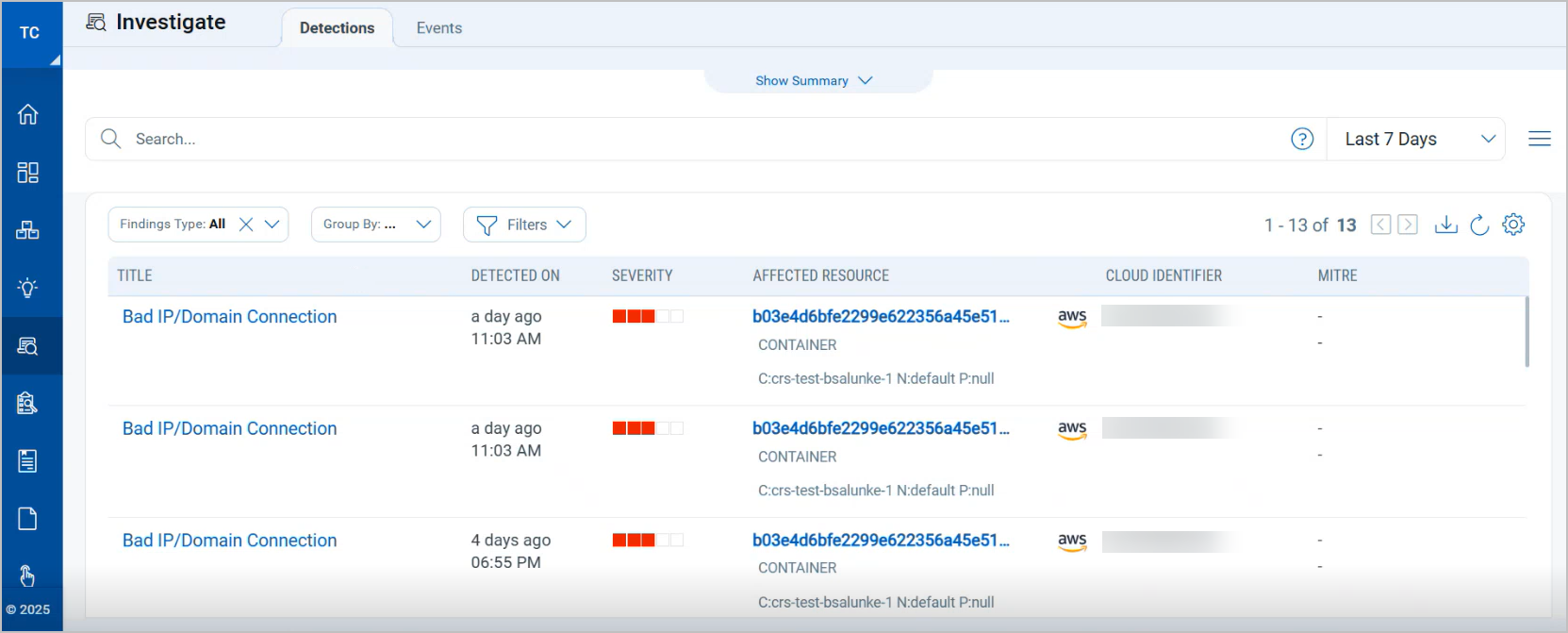1568x633 pixels.
Task: Open the Home icon in sidebar
Action: (28, 114)
